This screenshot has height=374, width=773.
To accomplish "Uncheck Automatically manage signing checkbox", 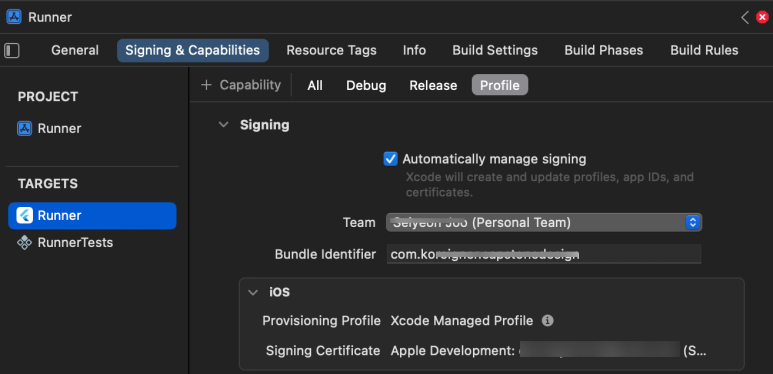I will click(390, 159).
